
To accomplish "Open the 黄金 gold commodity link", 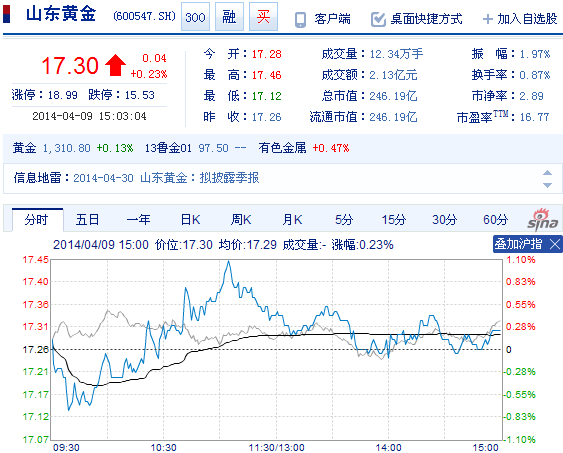I will pyautogui.click(x=24, y=148).
